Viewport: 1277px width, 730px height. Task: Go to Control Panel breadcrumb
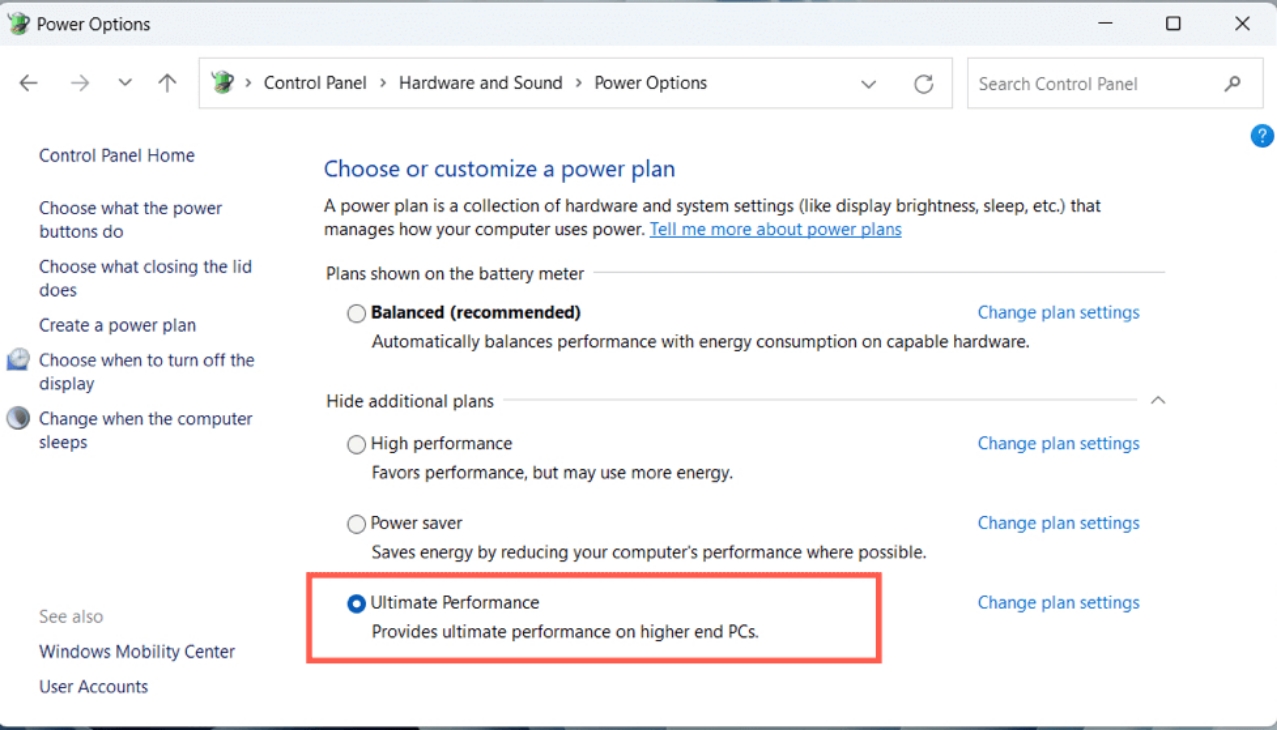click(315, 83)
